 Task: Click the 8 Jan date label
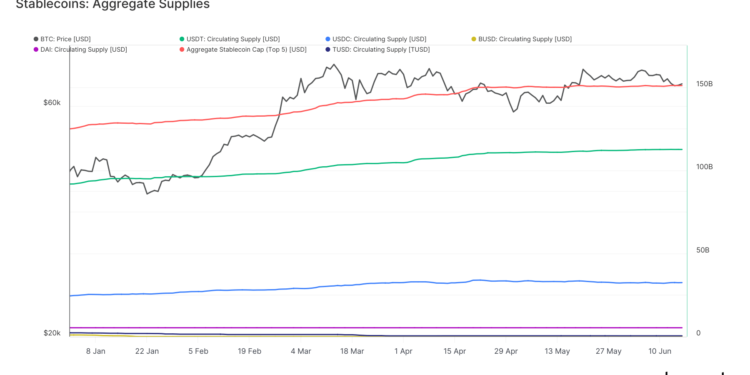pos(96,351)
